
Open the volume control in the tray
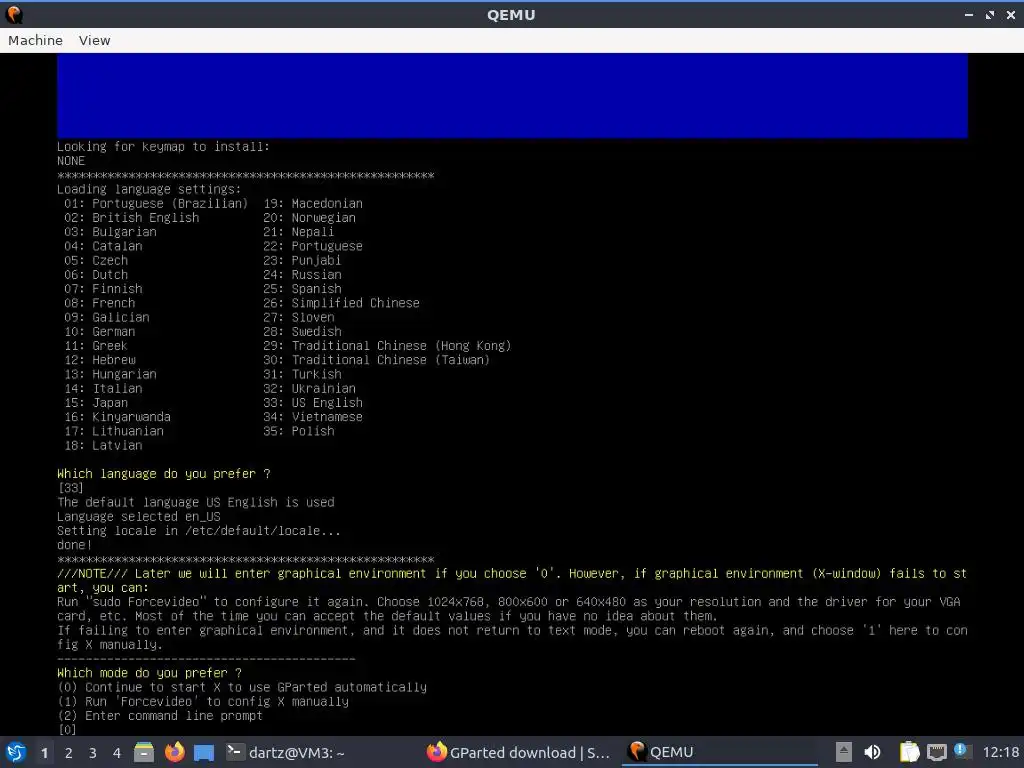pos(872,752)
